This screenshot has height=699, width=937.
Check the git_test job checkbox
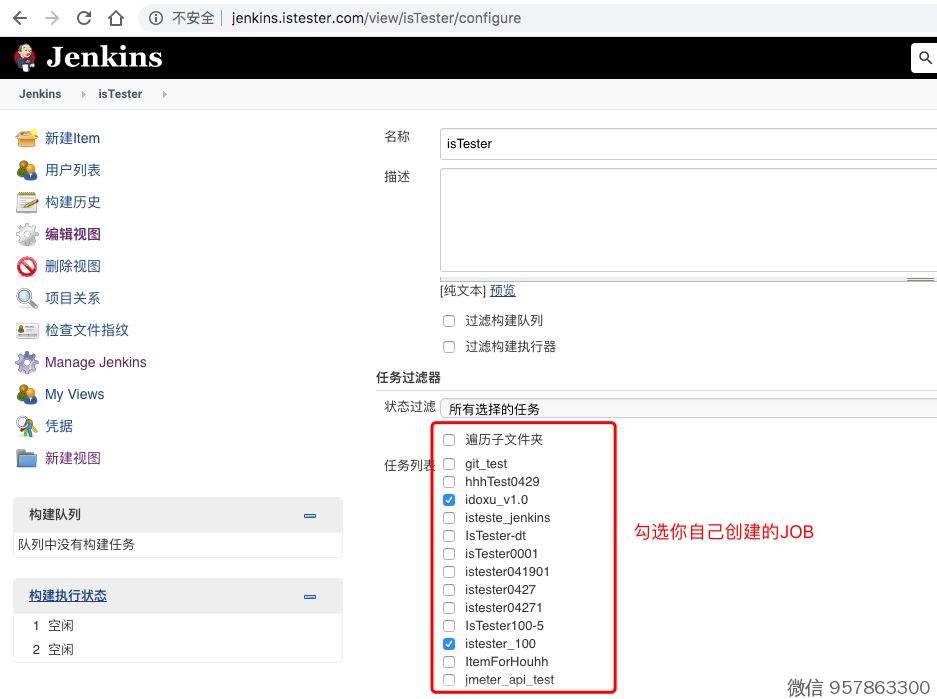pos(449,464)
